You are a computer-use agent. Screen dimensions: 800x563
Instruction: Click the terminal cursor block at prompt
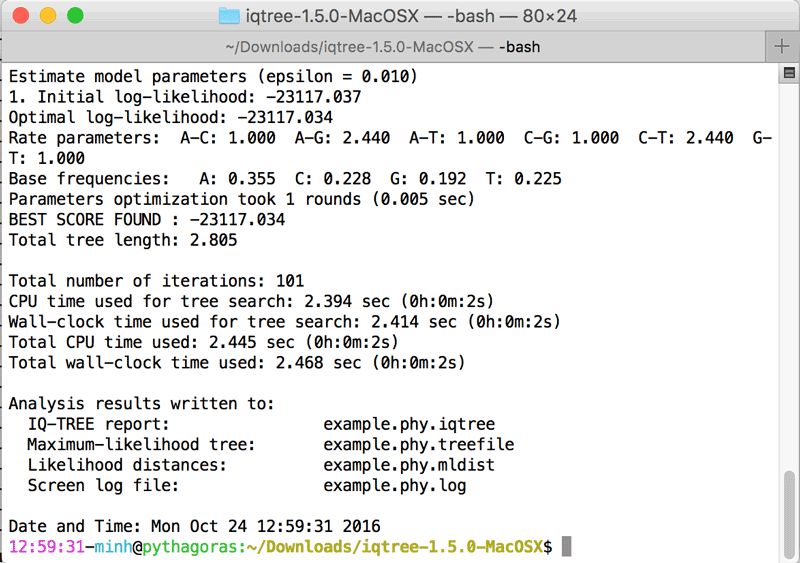point(566,547)
